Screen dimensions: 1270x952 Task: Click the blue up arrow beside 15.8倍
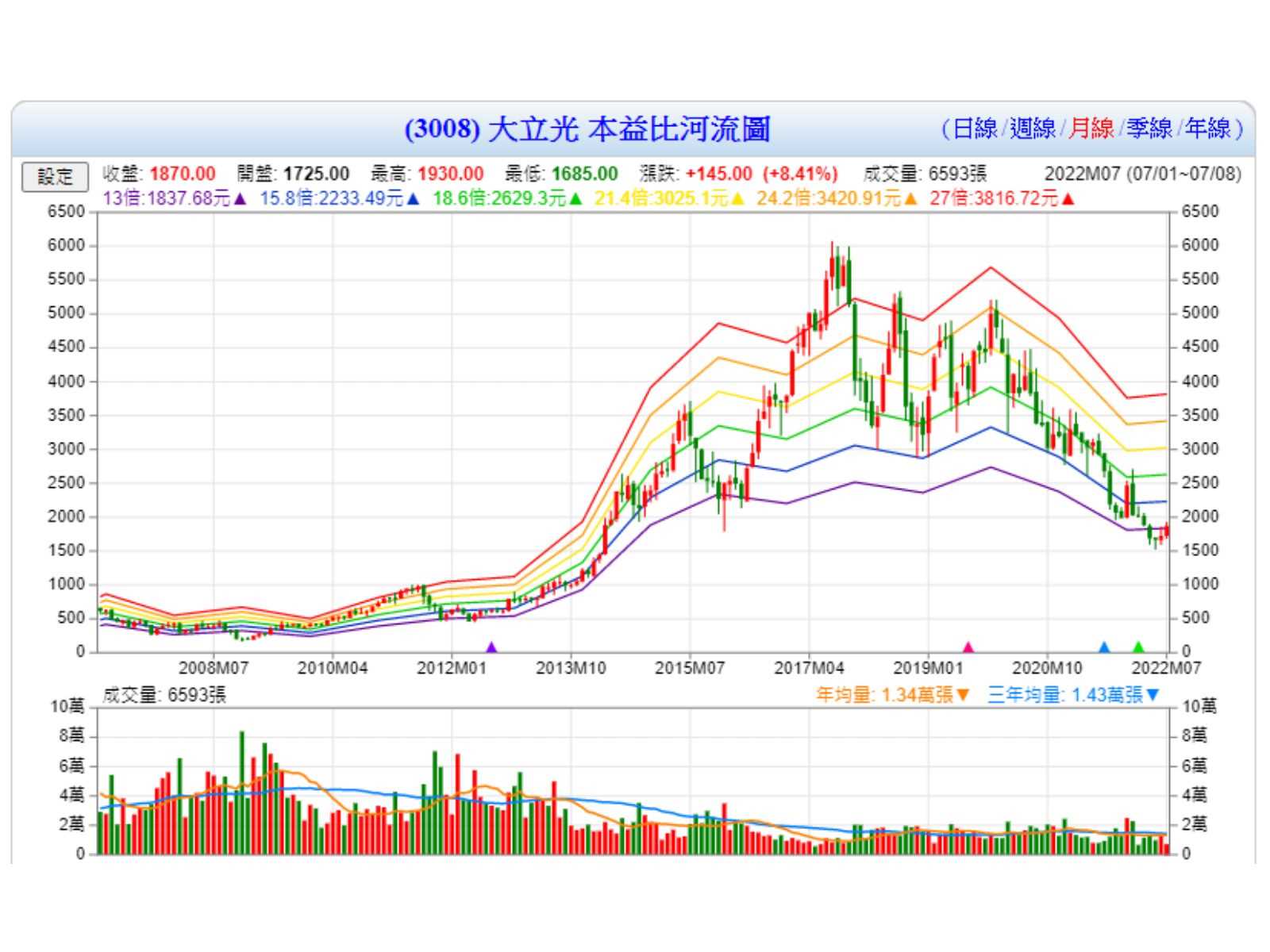tap(413, 199)
